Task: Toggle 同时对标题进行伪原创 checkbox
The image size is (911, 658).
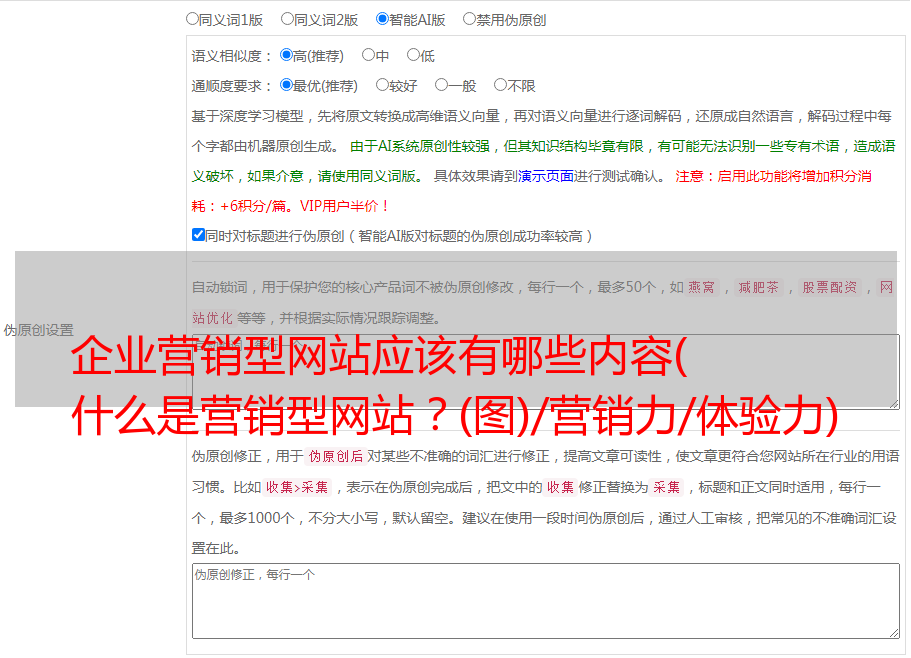Action: pos(198,235)
